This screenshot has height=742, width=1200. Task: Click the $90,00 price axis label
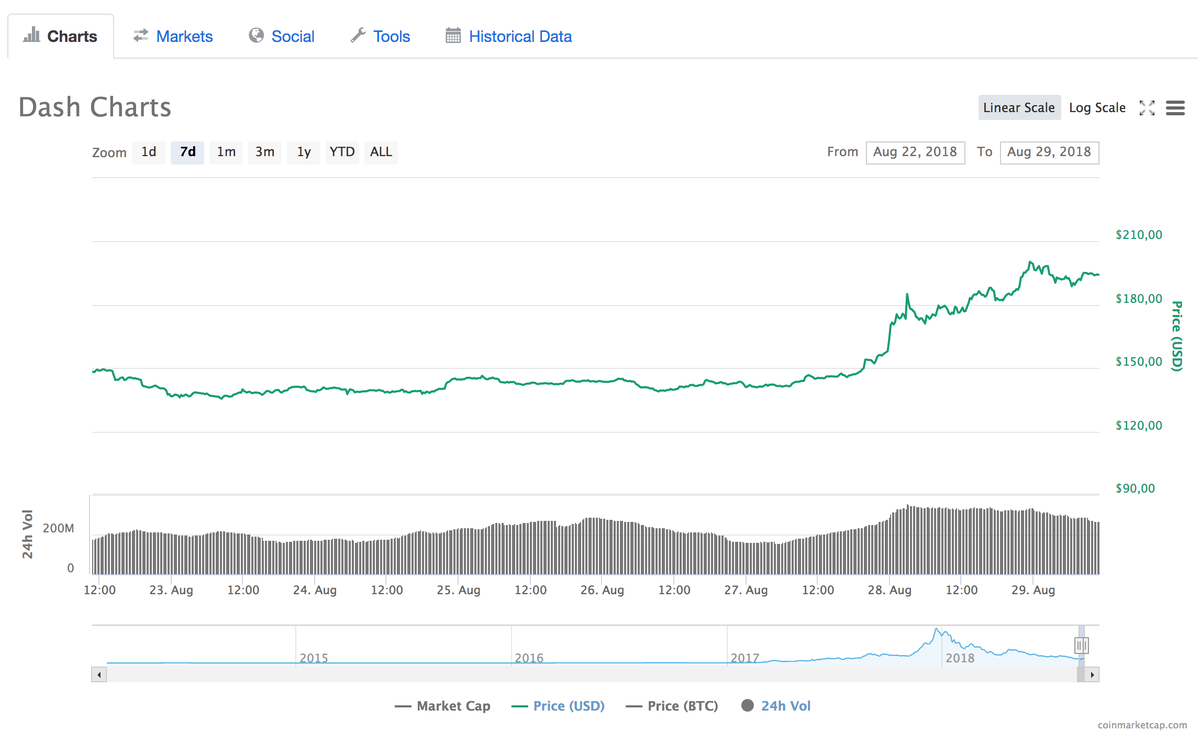1135,489
